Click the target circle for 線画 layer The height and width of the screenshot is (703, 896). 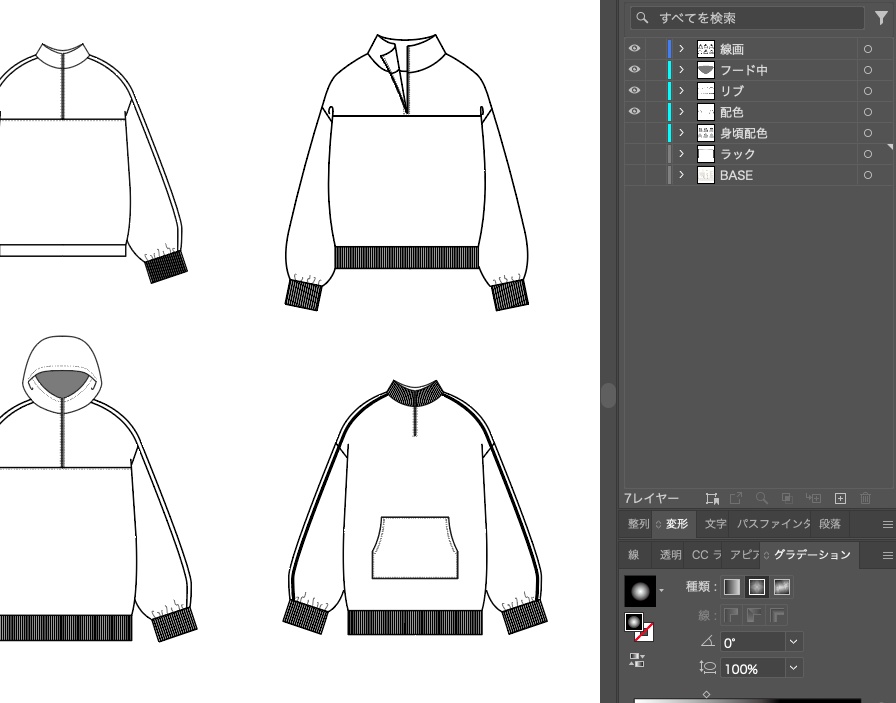[867, 49]
